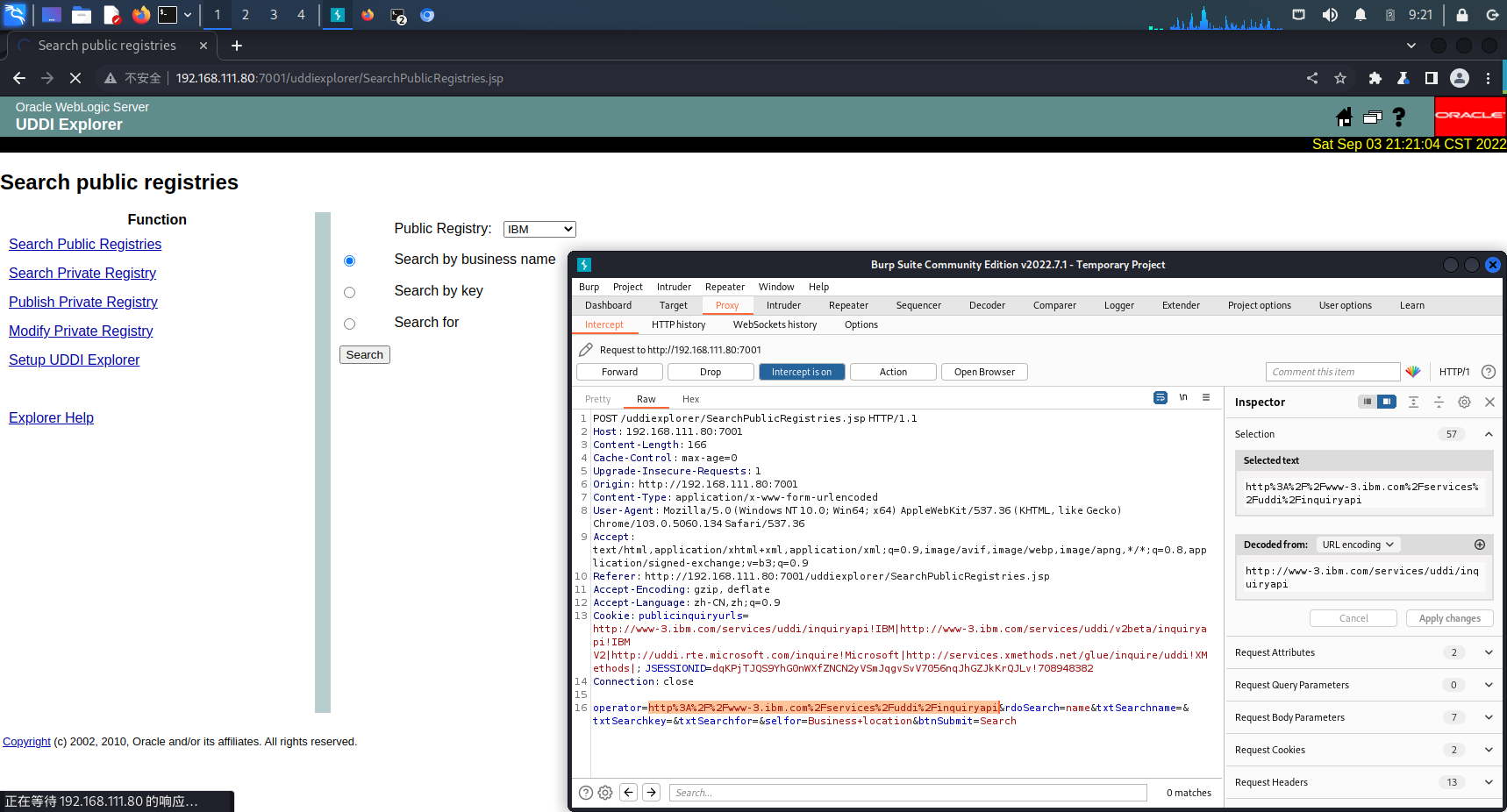
Task: Open the terminal emulator launcher
Action: (x=167, y=15)
